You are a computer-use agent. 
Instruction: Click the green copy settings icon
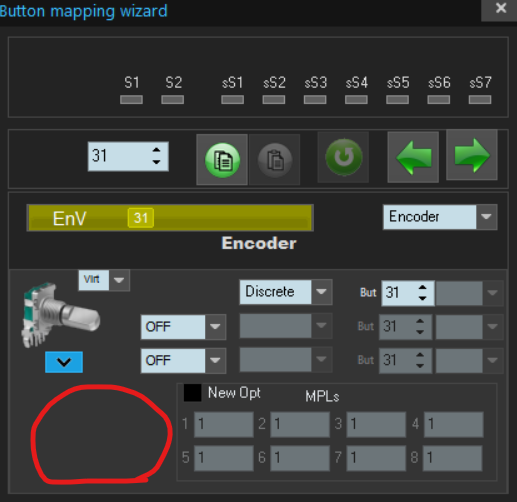tap(222, 159)
